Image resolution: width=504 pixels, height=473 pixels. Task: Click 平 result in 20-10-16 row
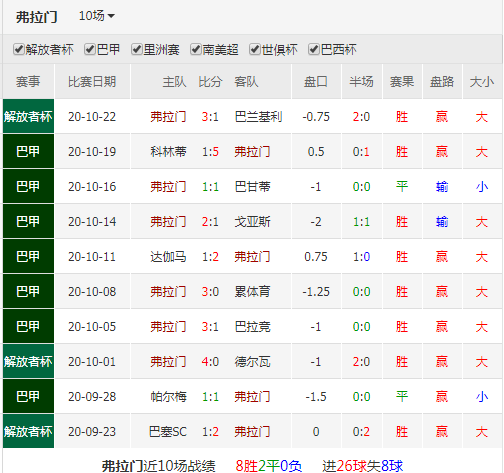(x=402, y=187)
